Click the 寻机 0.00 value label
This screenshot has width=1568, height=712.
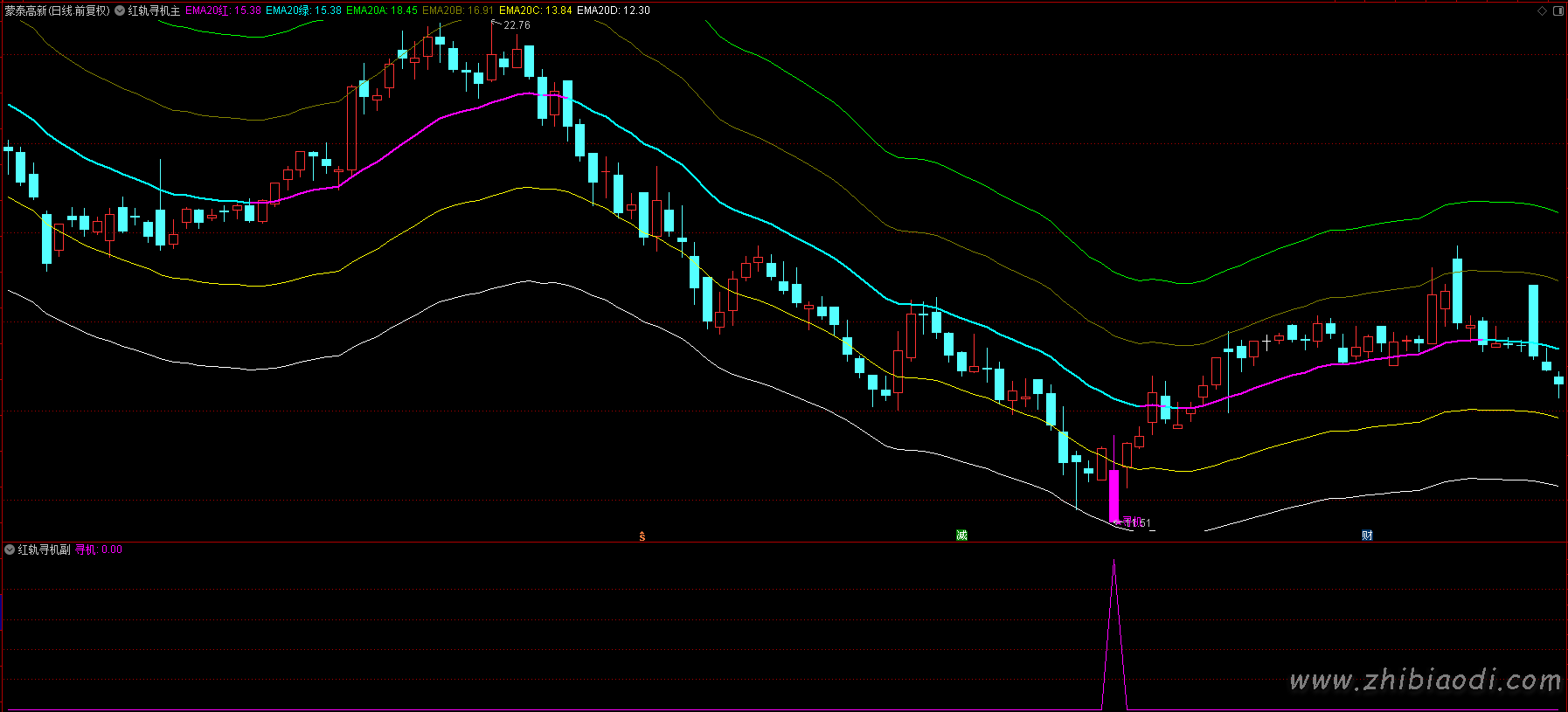[99, 550]
